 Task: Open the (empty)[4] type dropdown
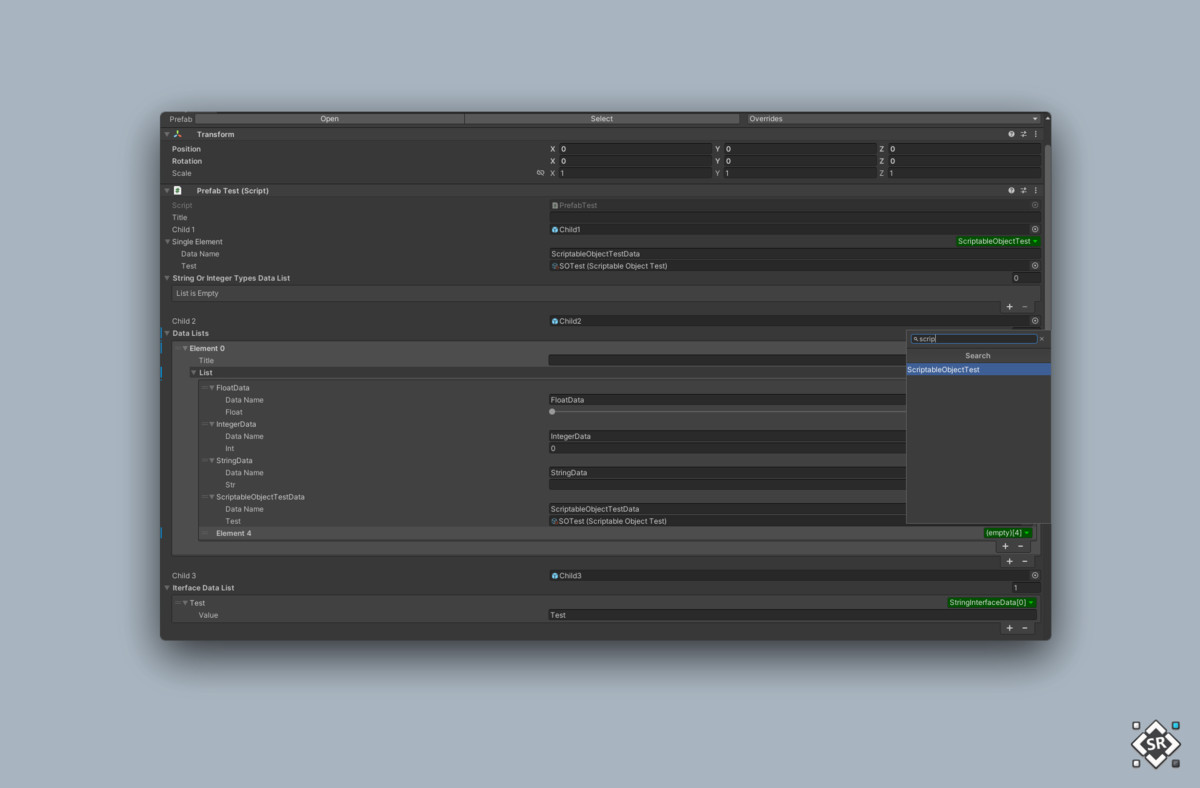click(x=1007, y=533)
